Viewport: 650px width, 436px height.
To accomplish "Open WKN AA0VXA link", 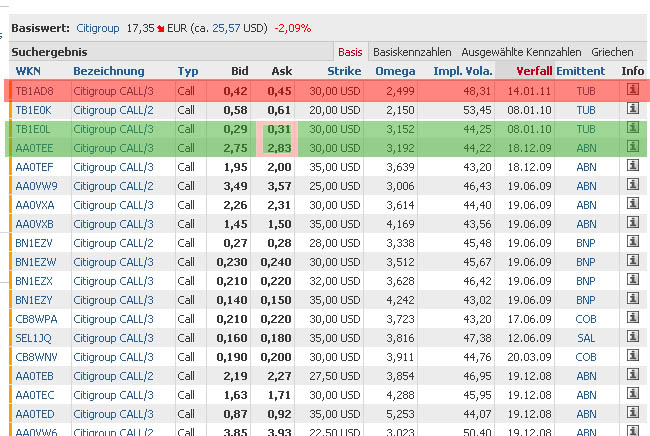I will pos(34,205).
